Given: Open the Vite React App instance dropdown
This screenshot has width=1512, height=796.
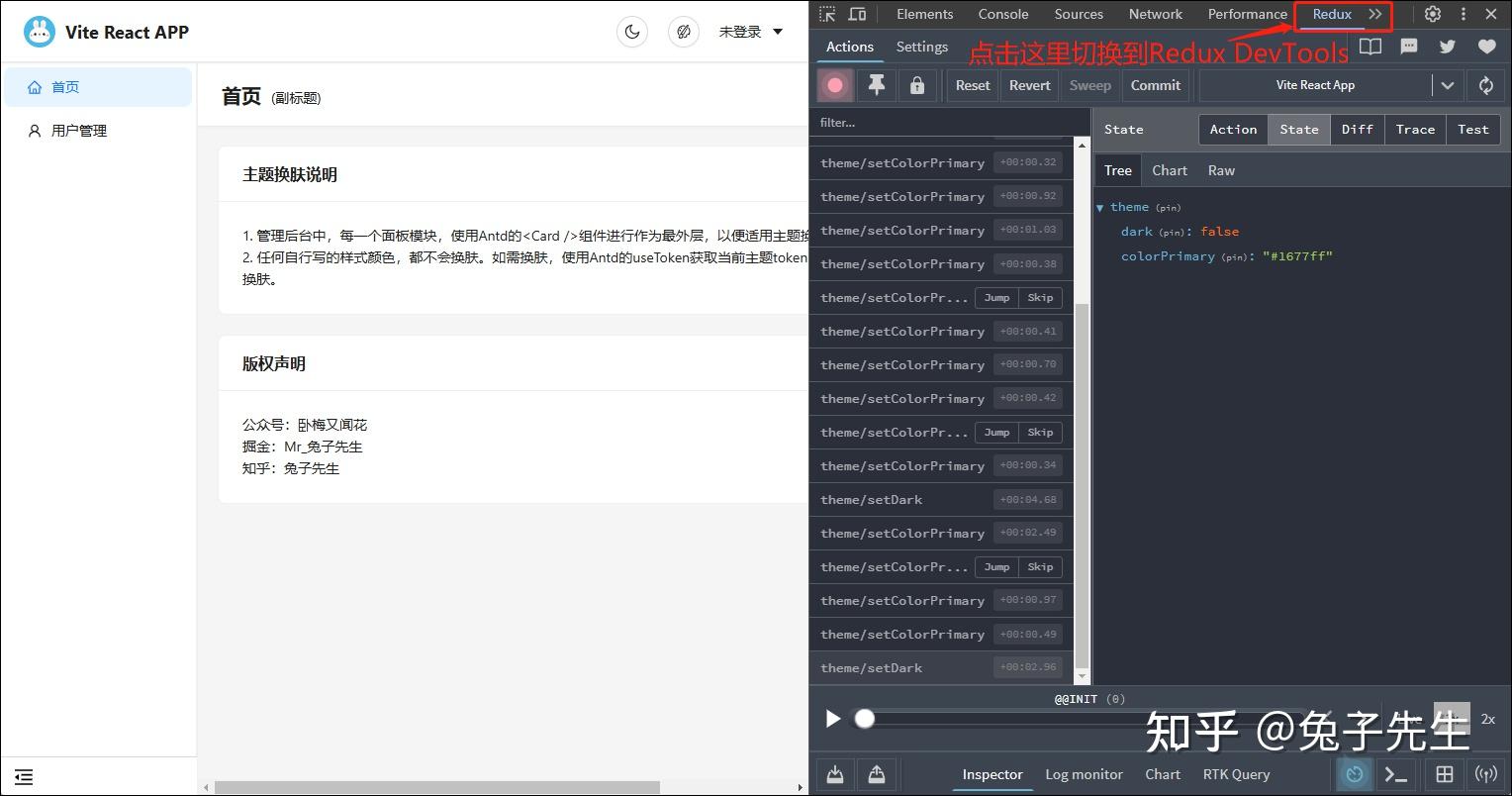Looking at the screenshot, I should [1447, 85].
